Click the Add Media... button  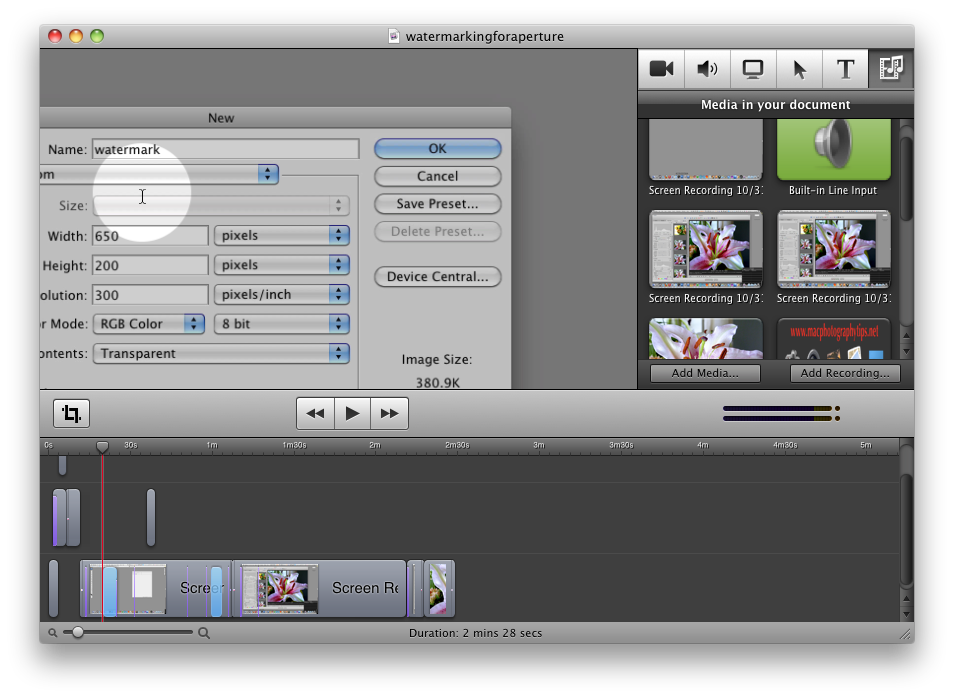(705, 373)
